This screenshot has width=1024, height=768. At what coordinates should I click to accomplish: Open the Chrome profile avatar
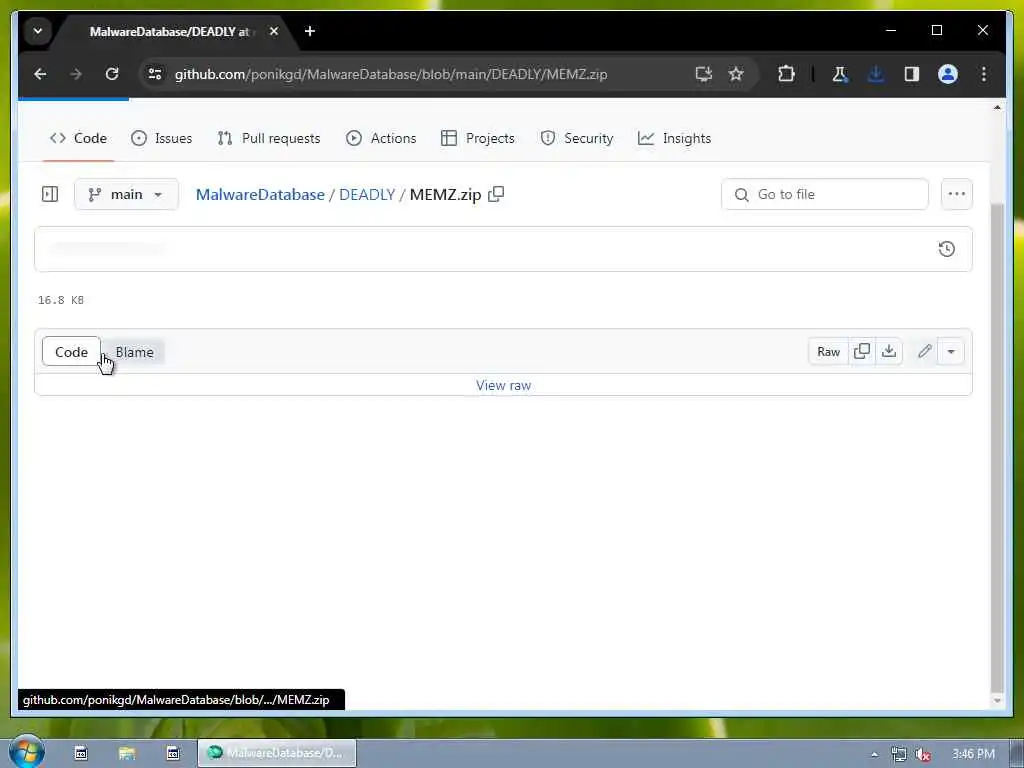(x=948, y=74)
